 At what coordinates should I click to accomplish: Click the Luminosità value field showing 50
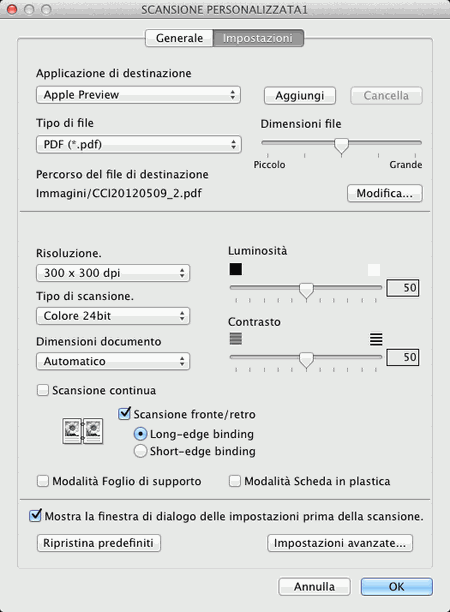403,288
